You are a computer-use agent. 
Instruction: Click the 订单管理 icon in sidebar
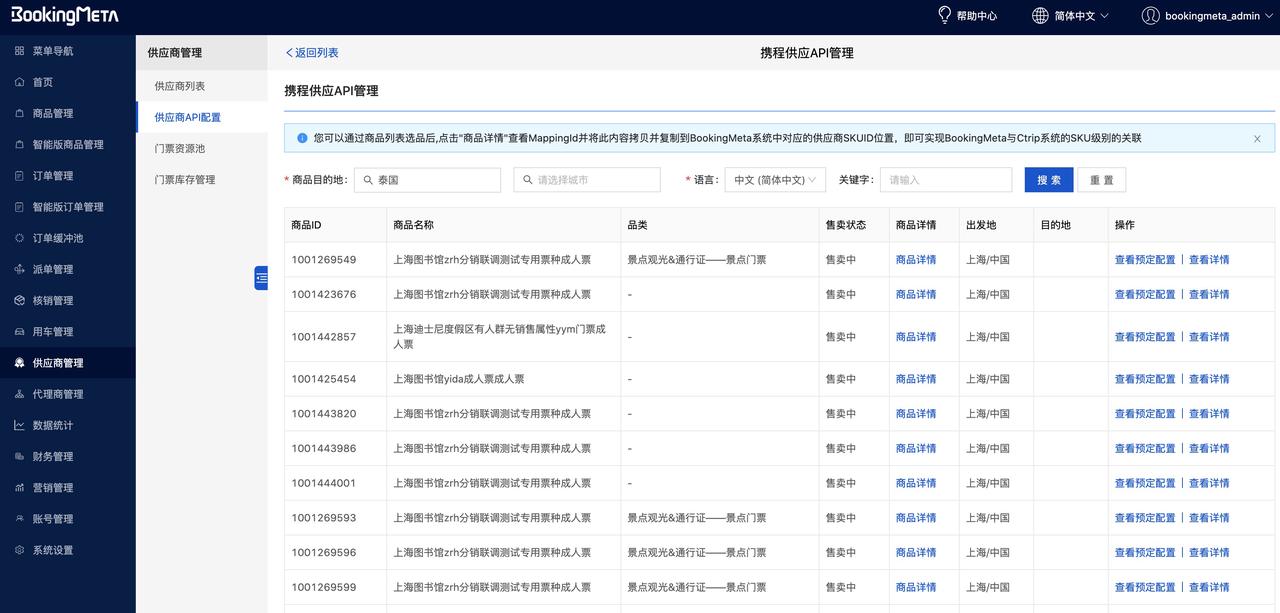point(19,176)
